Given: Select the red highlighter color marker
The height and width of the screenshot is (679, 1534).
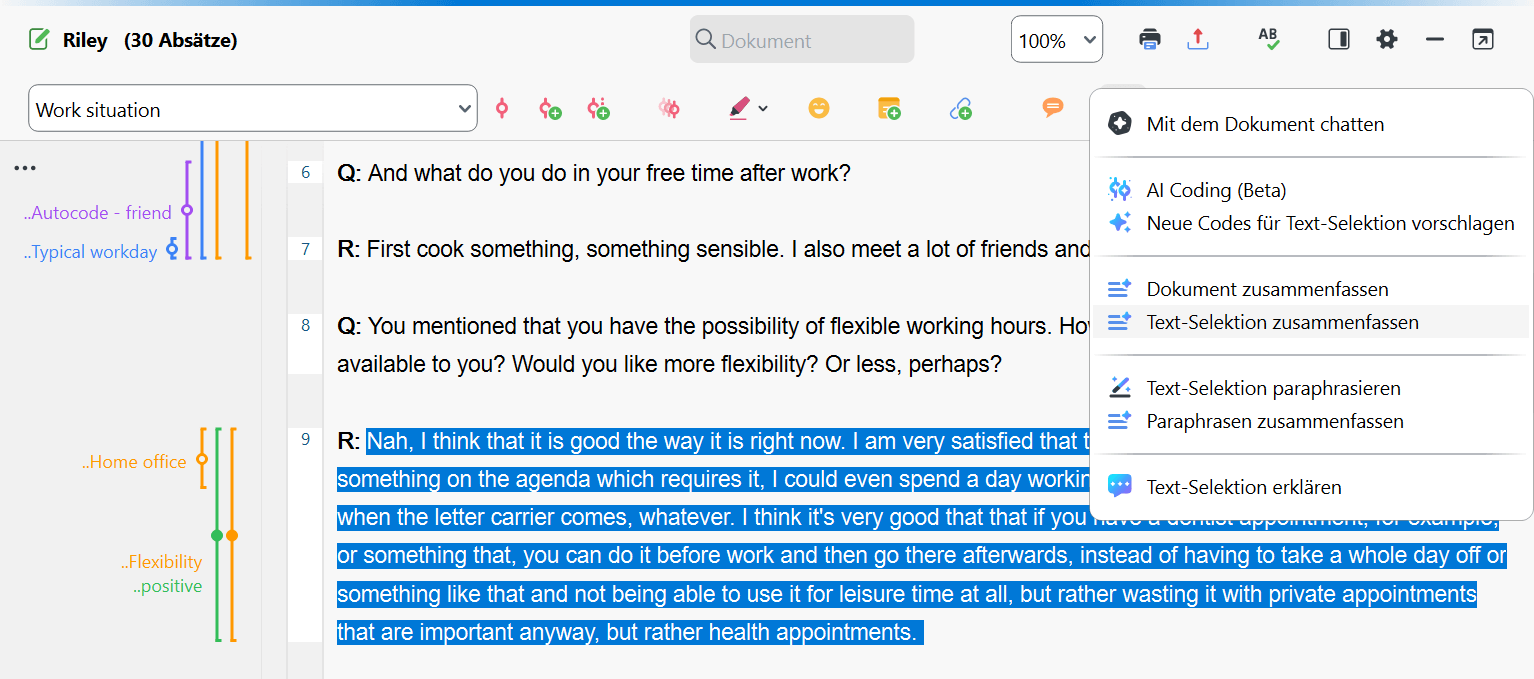Looking at the screenshot, I should pos(739,109).
